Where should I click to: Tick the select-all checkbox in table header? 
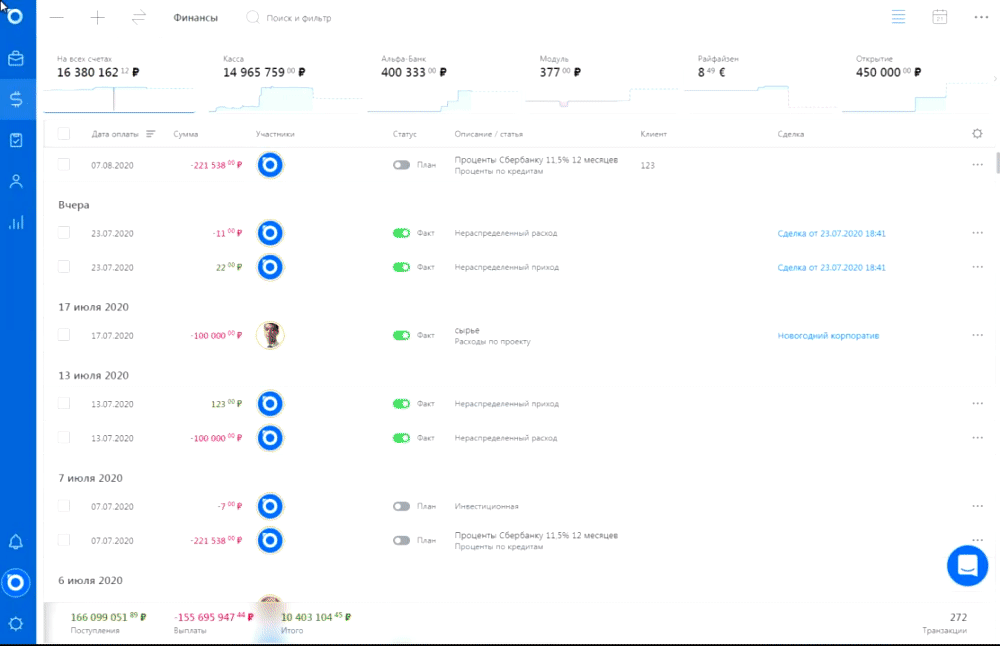64,134
